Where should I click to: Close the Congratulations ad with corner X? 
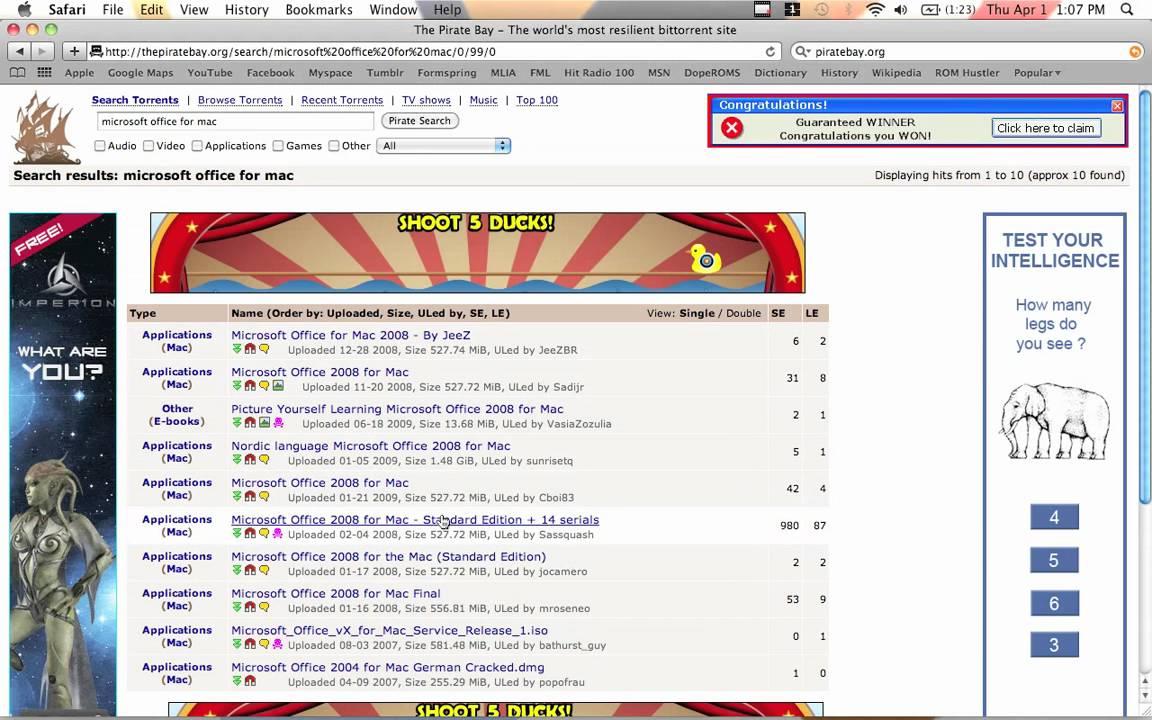[1117, 106]
